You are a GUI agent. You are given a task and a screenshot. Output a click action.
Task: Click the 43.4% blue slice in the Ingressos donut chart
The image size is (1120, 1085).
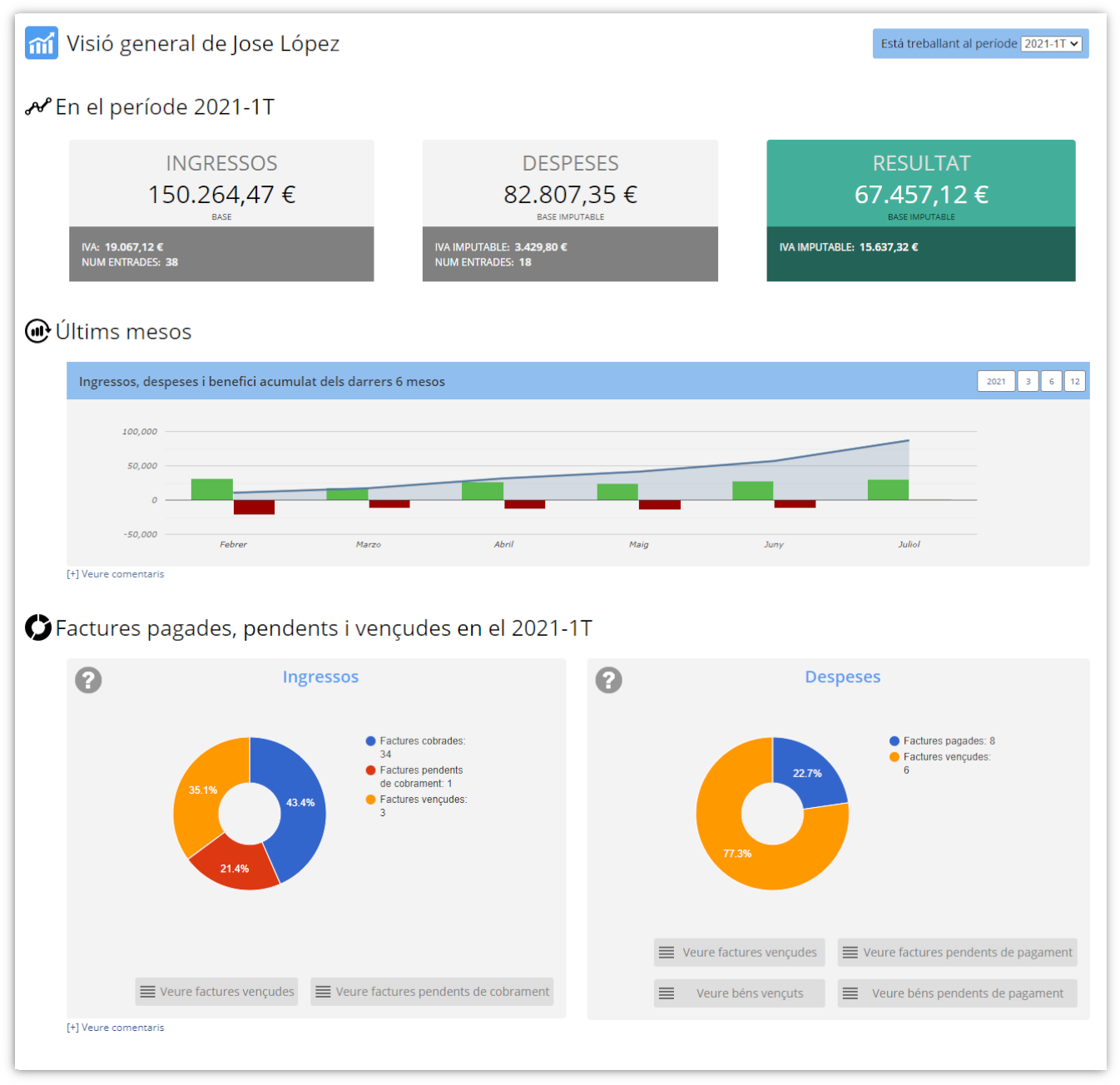[x=300, y=803]
